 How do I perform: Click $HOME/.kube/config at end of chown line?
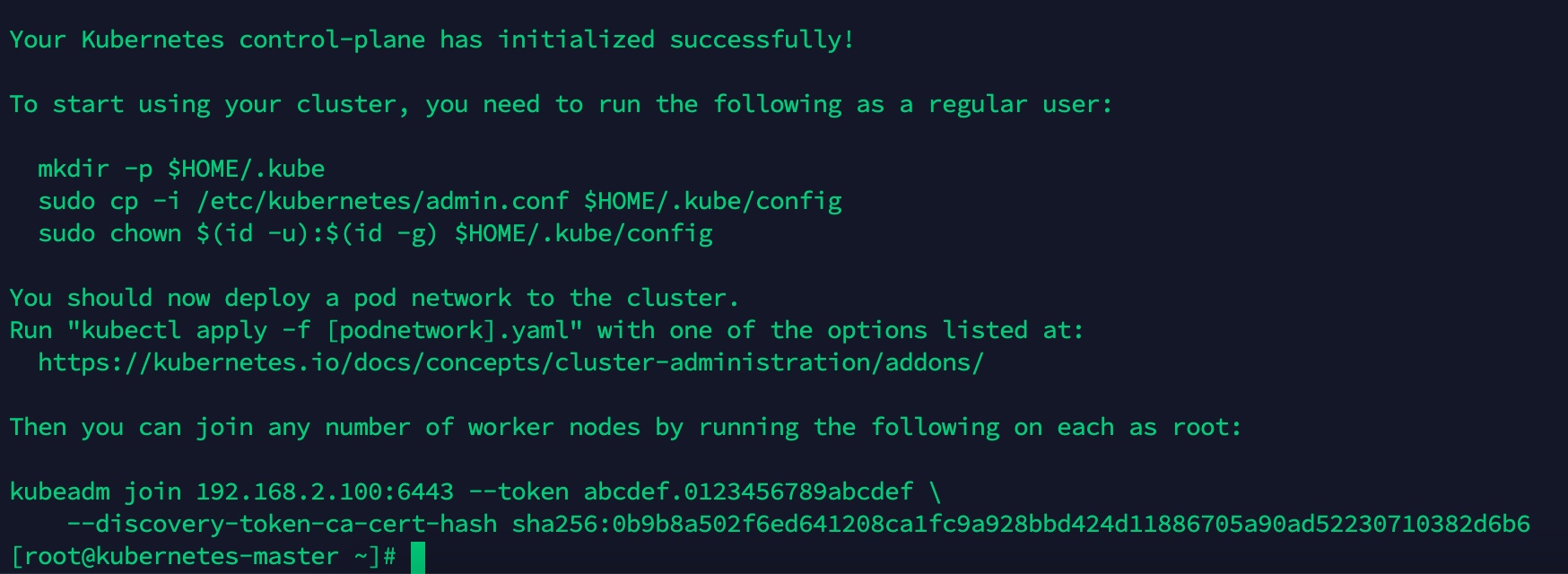pos(583,233)
